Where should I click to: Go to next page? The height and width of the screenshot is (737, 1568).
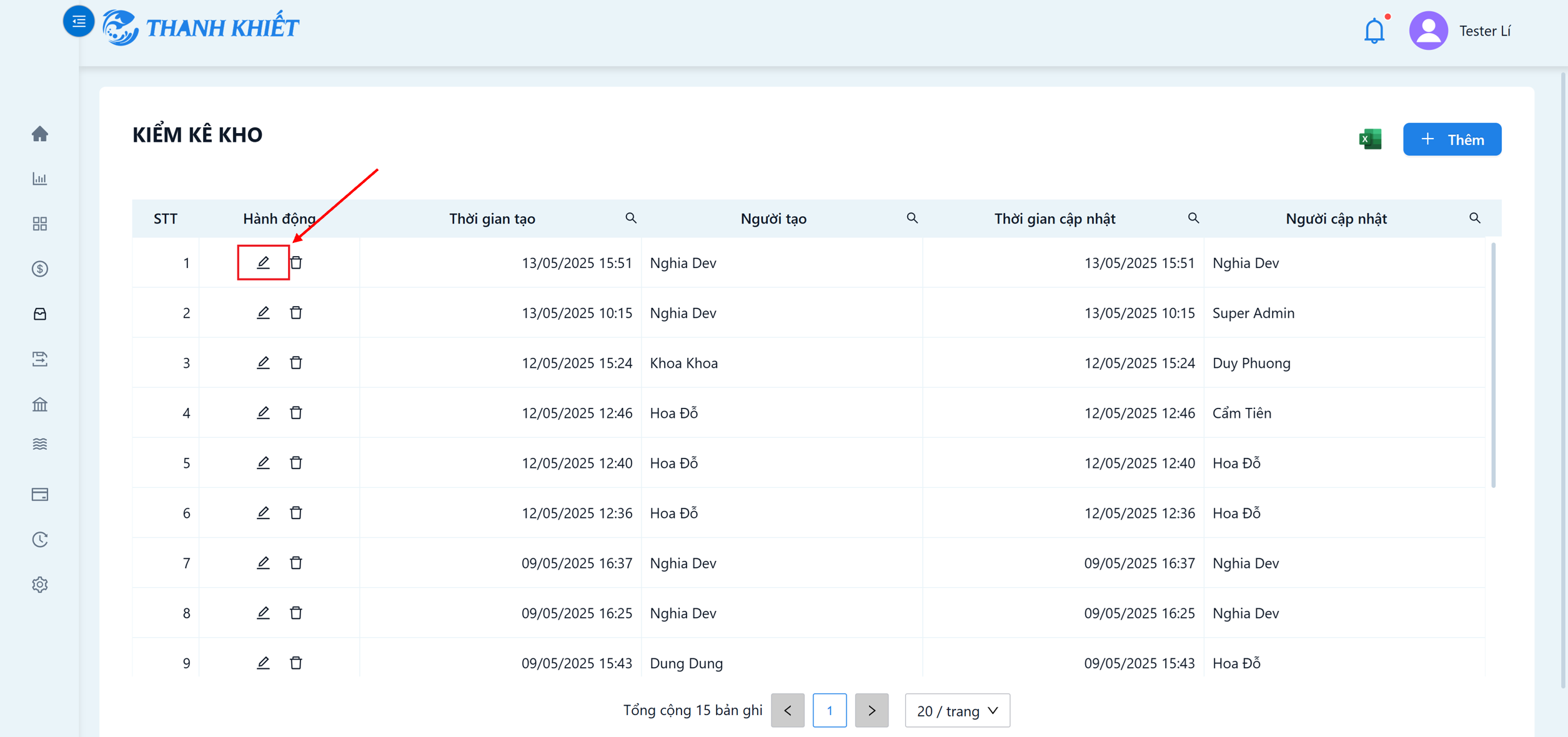tap(871, 710)
